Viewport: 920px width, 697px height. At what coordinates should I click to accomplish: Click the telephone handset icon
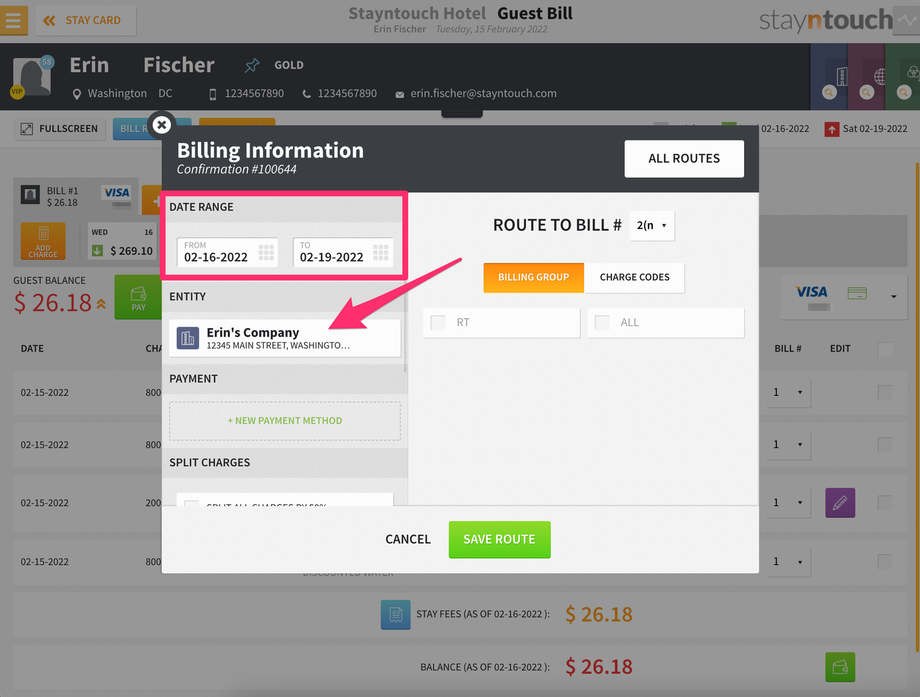coord(306,94)
